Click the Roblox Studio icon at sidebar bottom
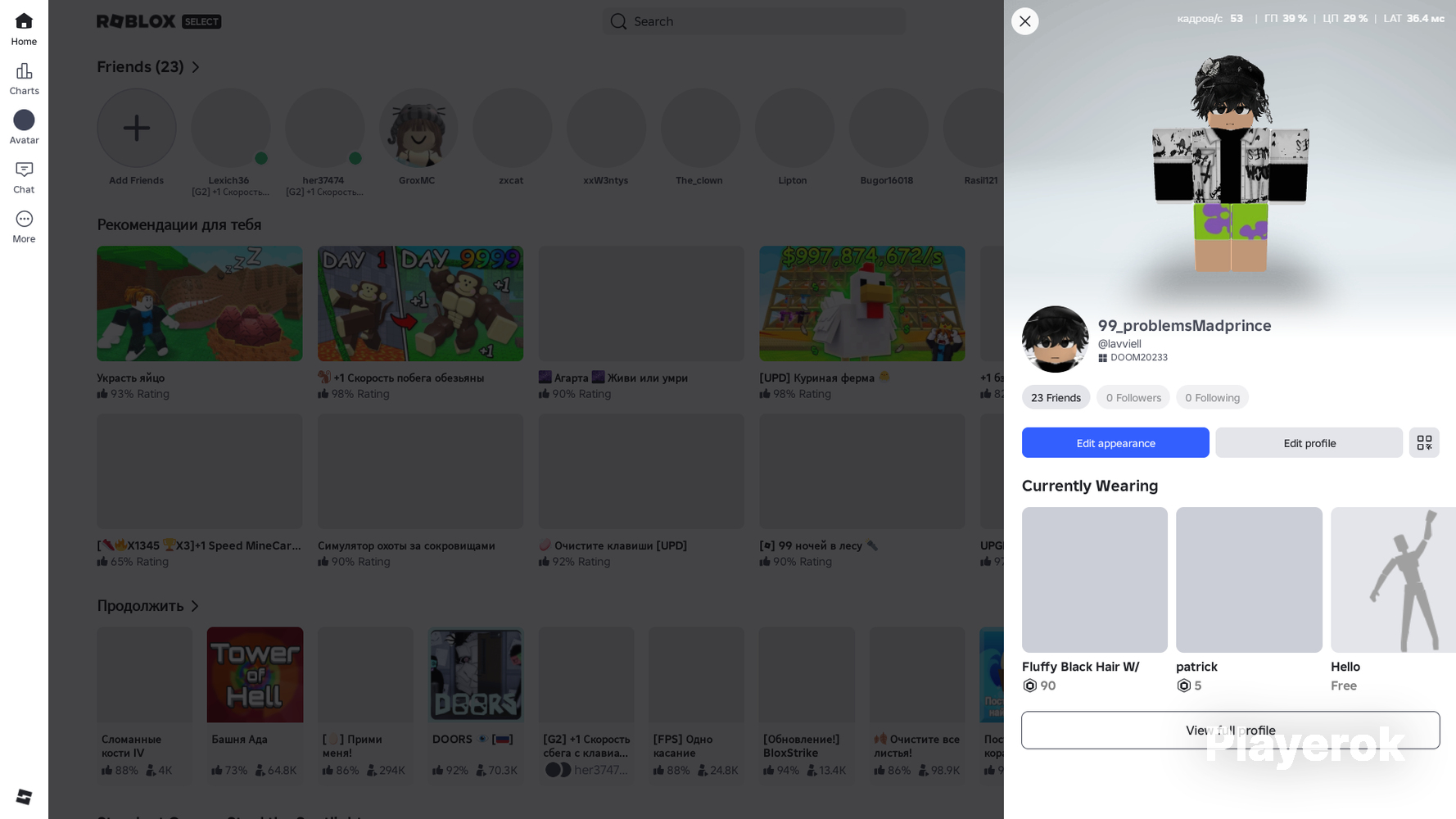 [x=24, y=796]
